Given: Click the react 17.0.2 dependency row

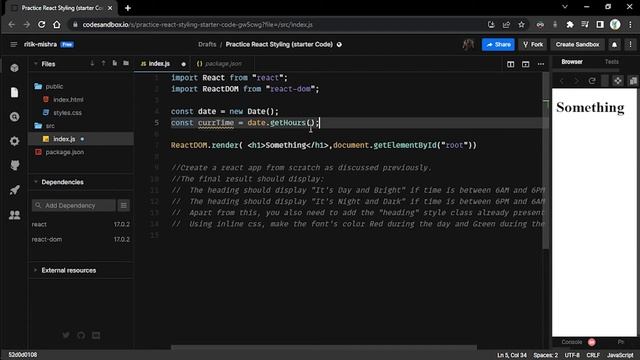Looking at the screenshot, I should coord(81,224).
